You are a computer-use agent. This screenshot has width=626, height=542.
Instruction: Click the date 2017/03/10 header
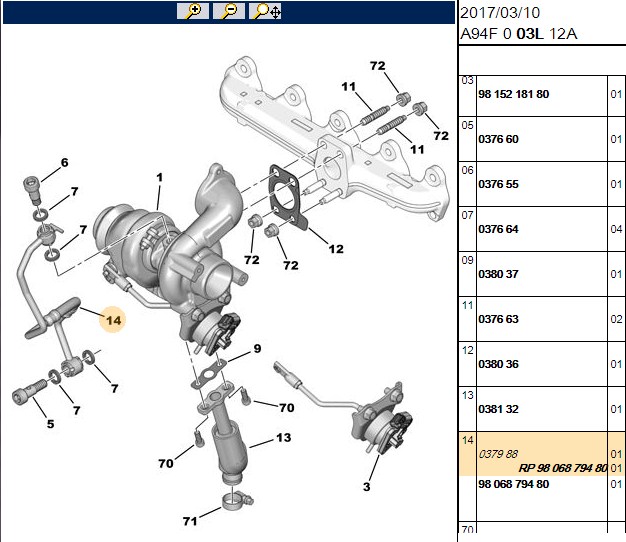[500, 13]
